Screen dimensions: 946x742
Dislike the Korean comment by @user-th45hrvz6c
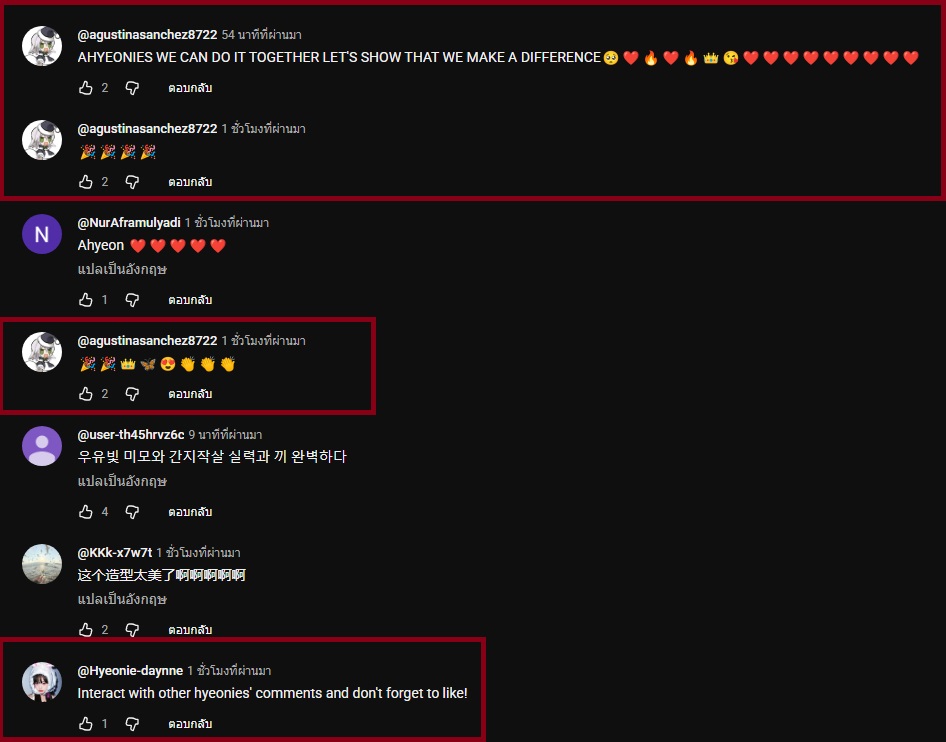(132, 512)
